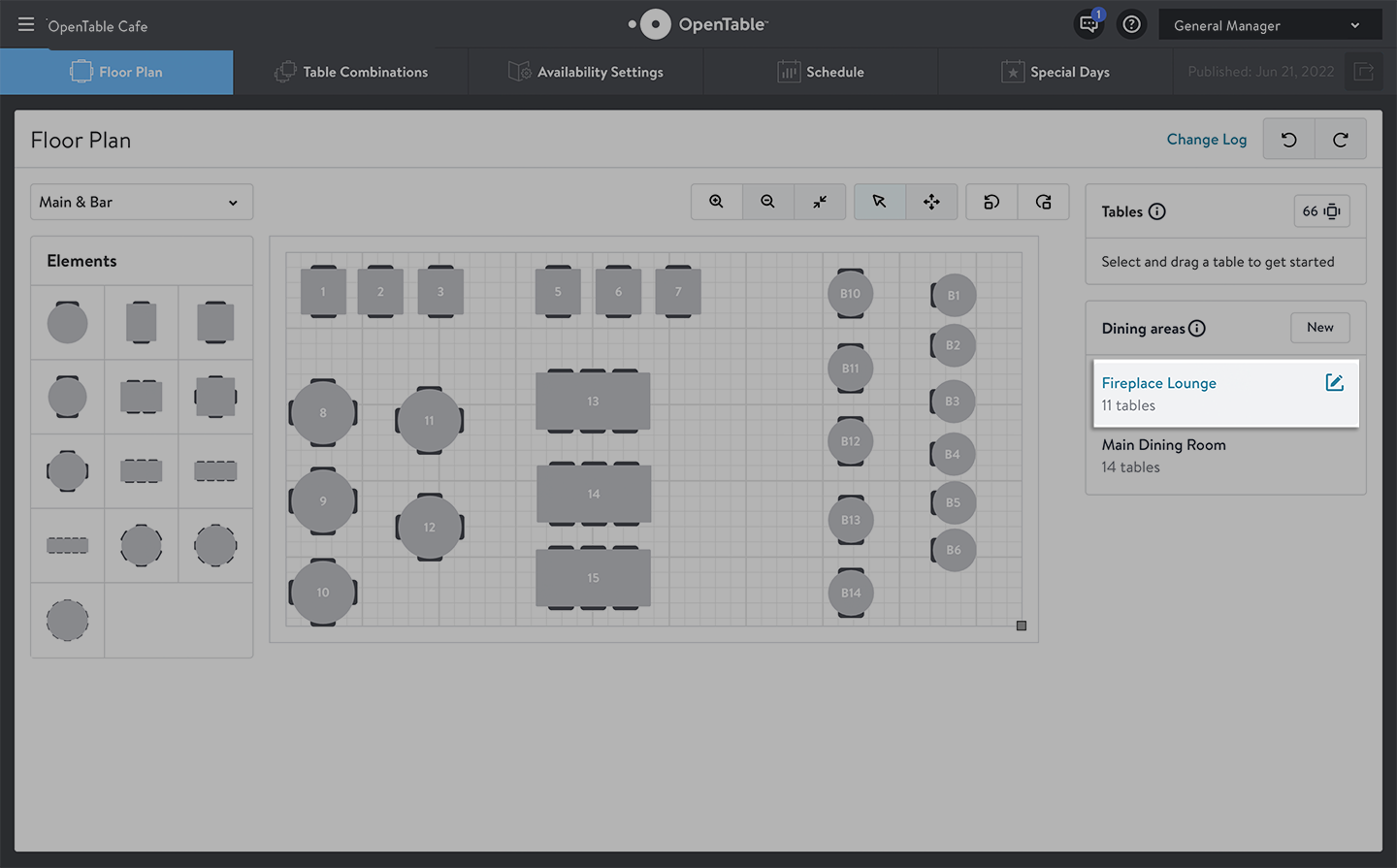Pick the long ten-chair rectangular table element
Screen dimensions: 1397x868
pyautogui.click(x=68, y=545)
